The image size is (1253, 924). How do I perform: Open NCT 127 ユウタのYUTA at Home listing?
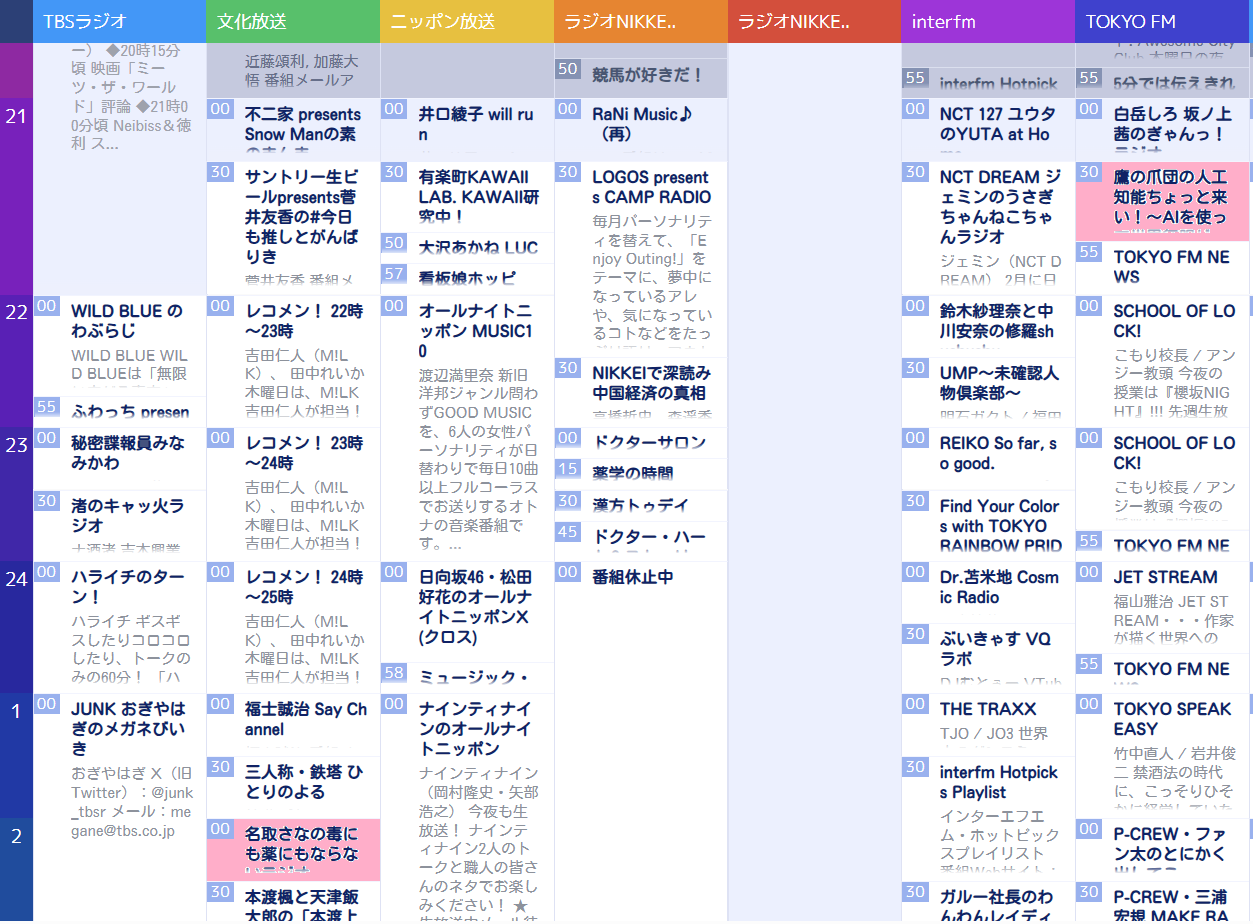click(x=996, y=124)
